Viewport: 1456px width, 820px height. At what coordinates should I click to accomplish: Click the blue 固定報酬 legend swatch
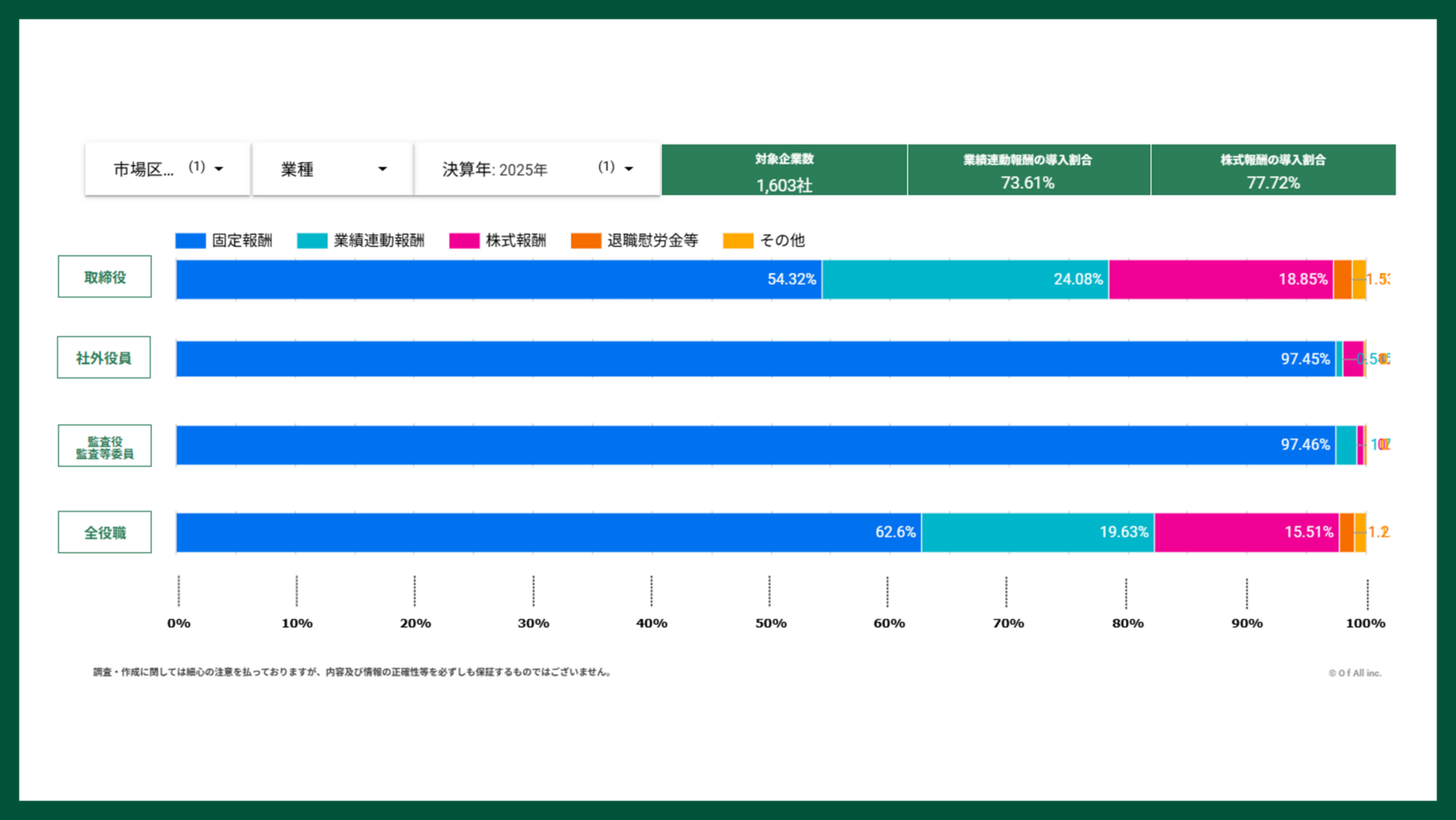(190, 240)
